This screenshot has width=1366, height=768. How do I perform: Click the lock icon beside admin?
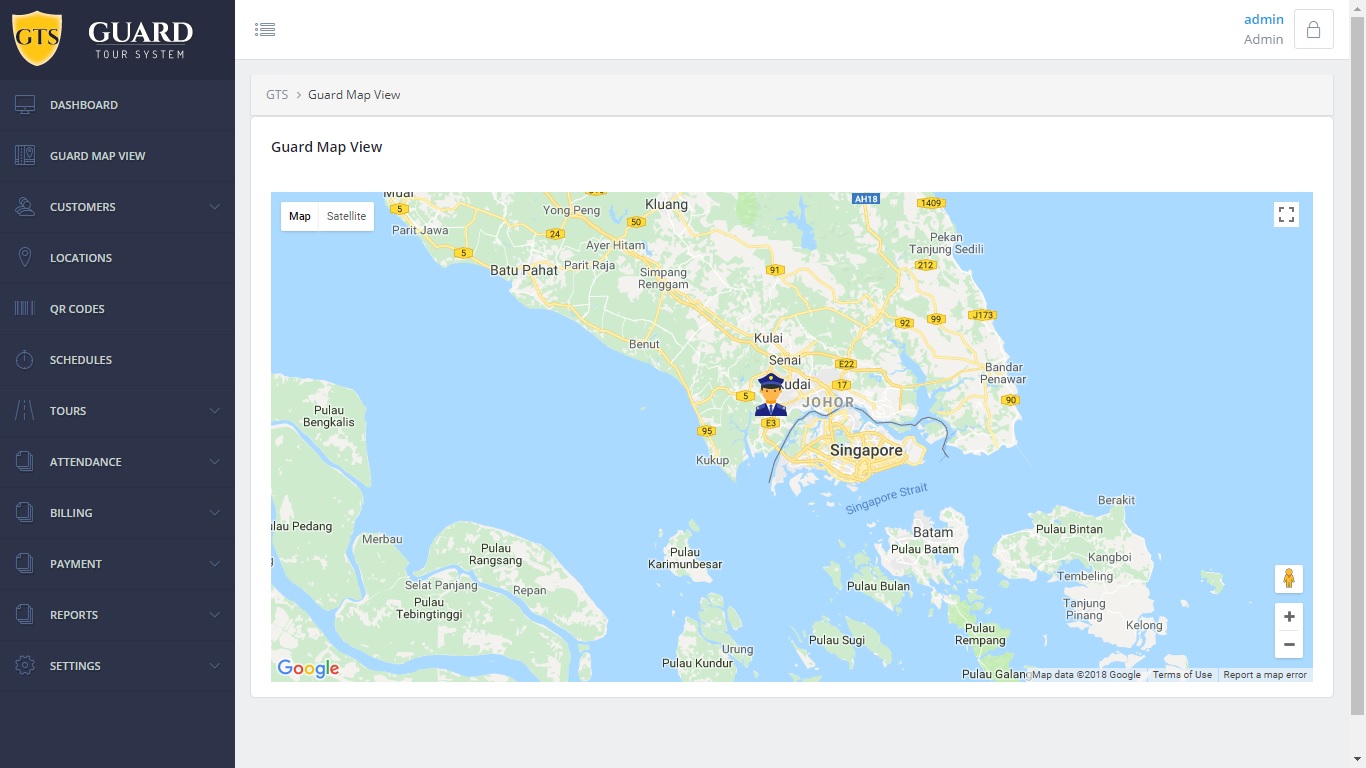click(1313, 30)
